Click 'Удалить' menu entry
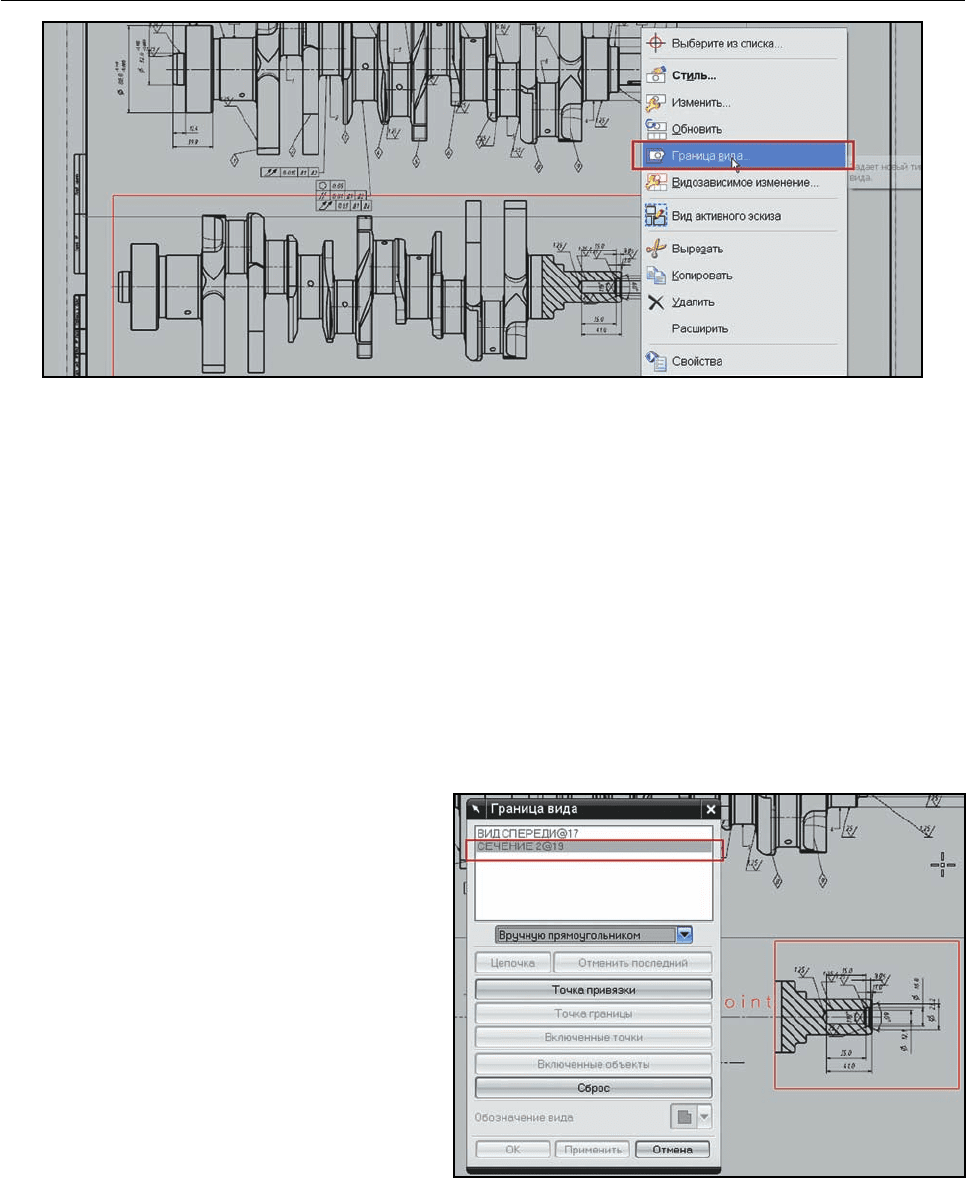966x1178 pixels. pyautogui.click(x=744, y=302)
